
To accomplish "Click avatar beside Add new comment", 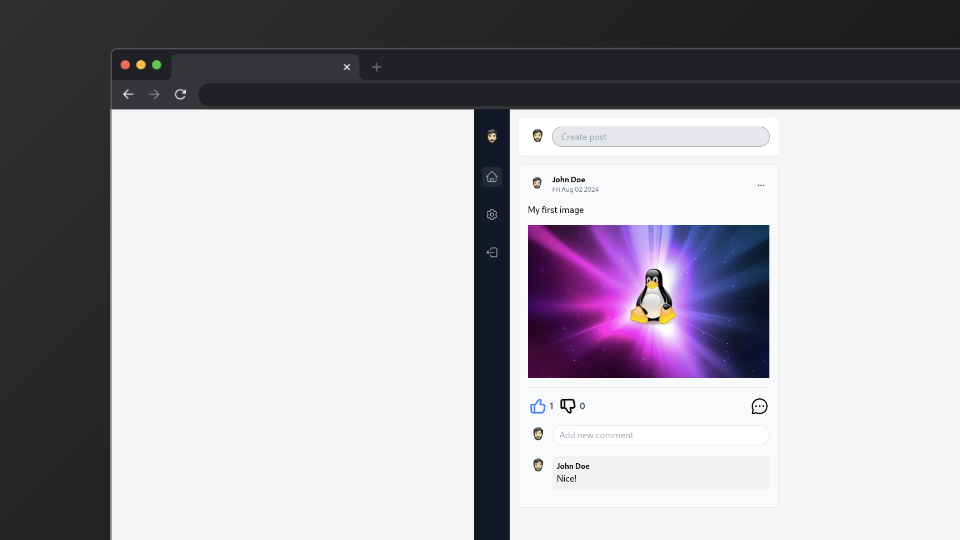I will 538,434.
